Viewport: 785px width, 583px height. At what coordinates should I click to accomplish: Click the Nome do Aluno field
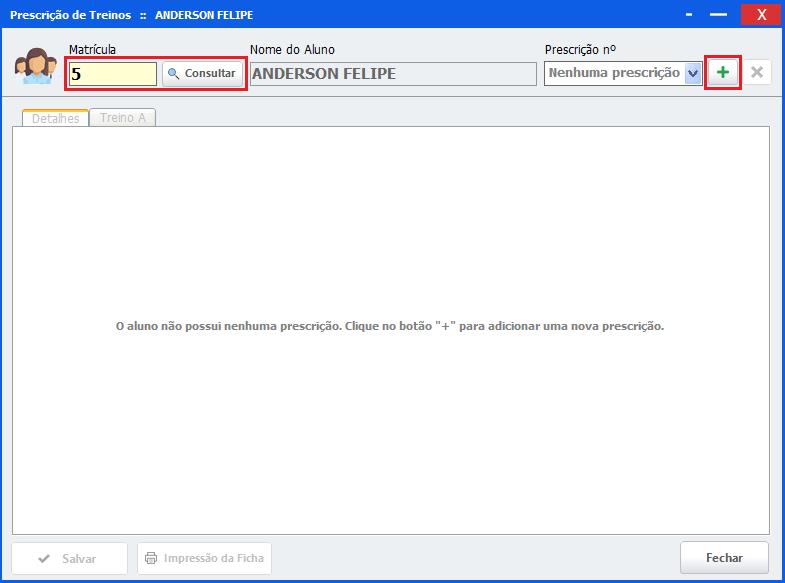(x=393, y=74)
